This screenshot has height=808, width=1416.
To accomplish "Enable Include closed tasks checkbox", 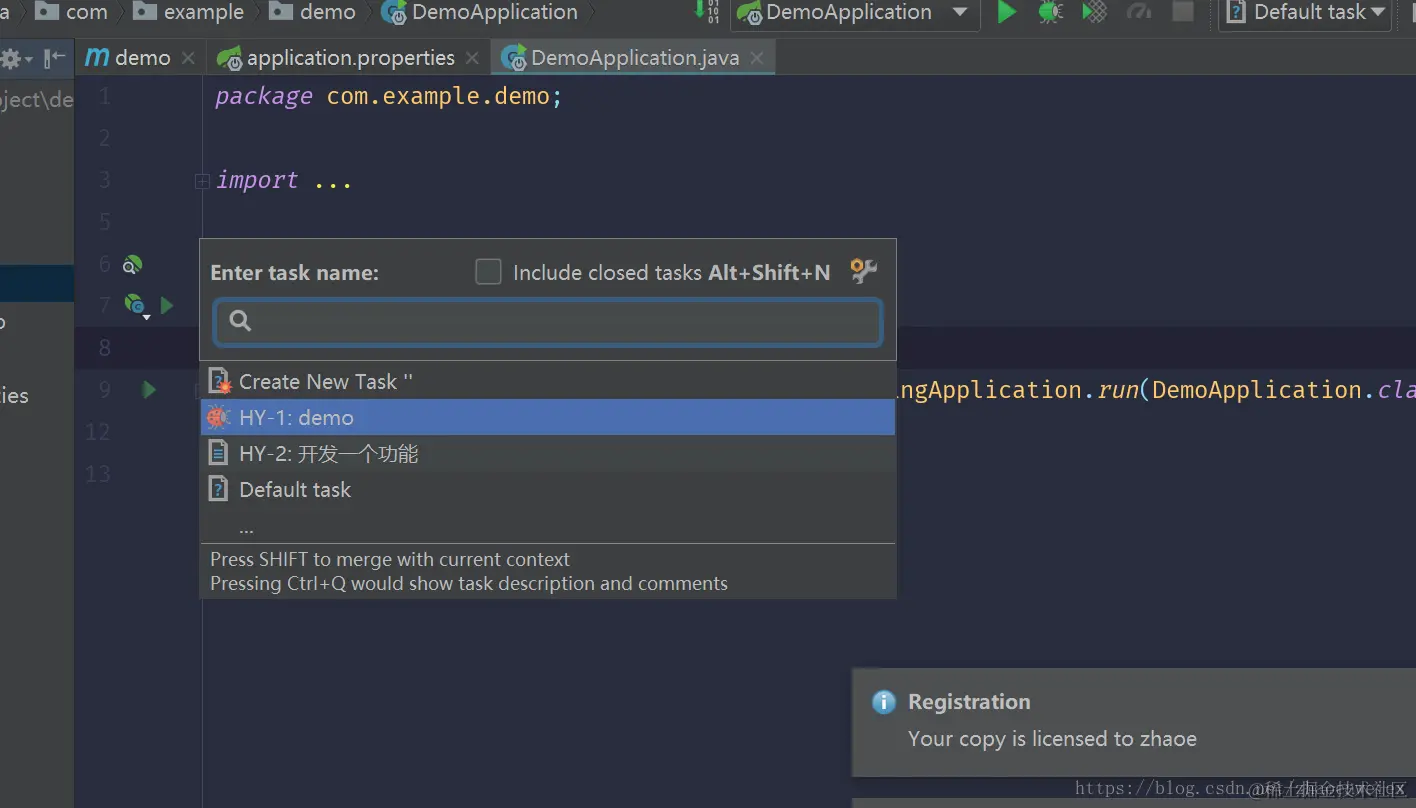I will 488,272.
